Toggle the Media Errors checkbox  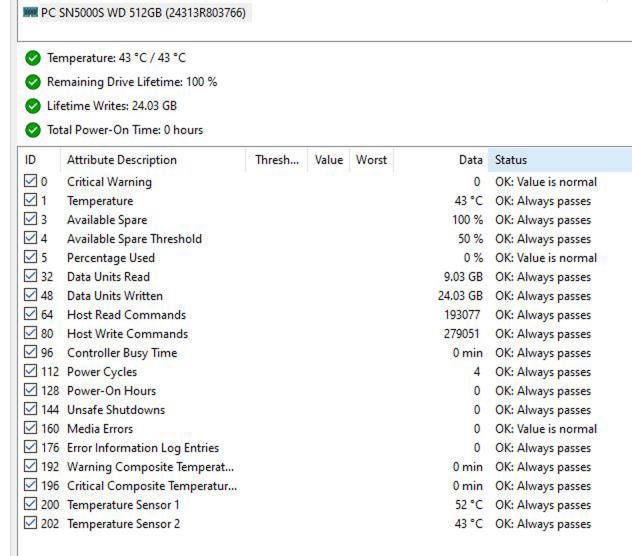[x=30, y=428]
